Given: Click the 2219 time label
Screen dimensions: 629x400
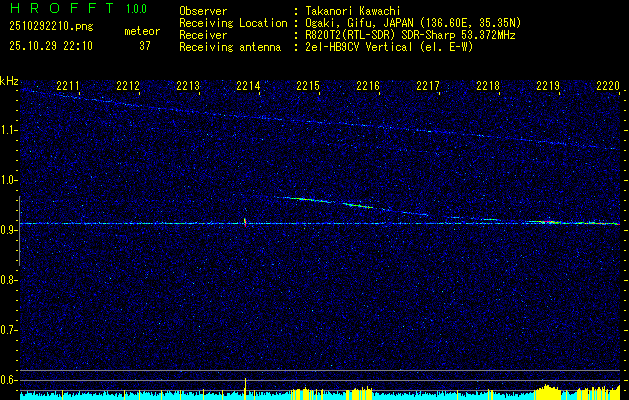Looking at the screenshot, I should [548, 87].
